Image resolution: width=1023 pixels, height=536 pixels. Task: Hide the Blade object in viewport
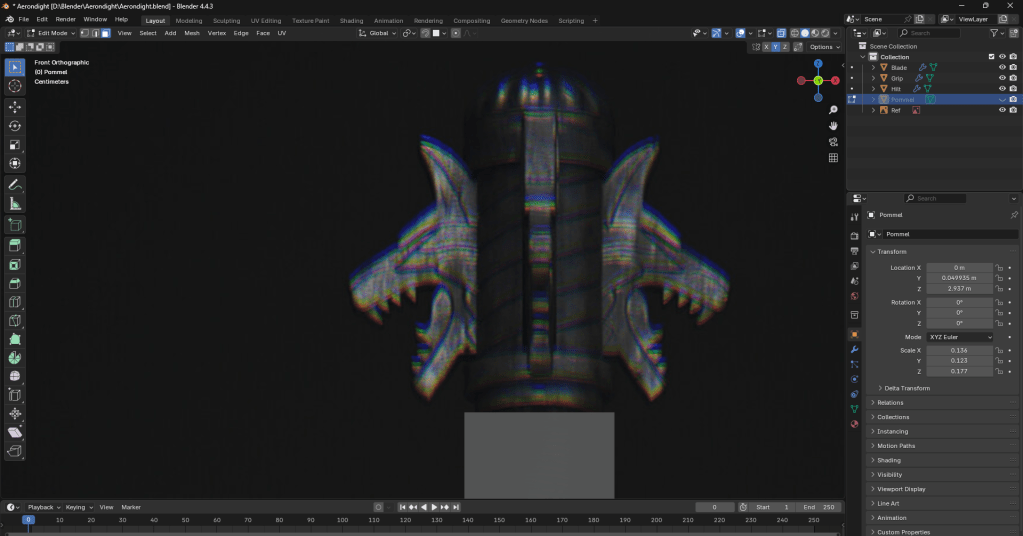coord(1001,67)
